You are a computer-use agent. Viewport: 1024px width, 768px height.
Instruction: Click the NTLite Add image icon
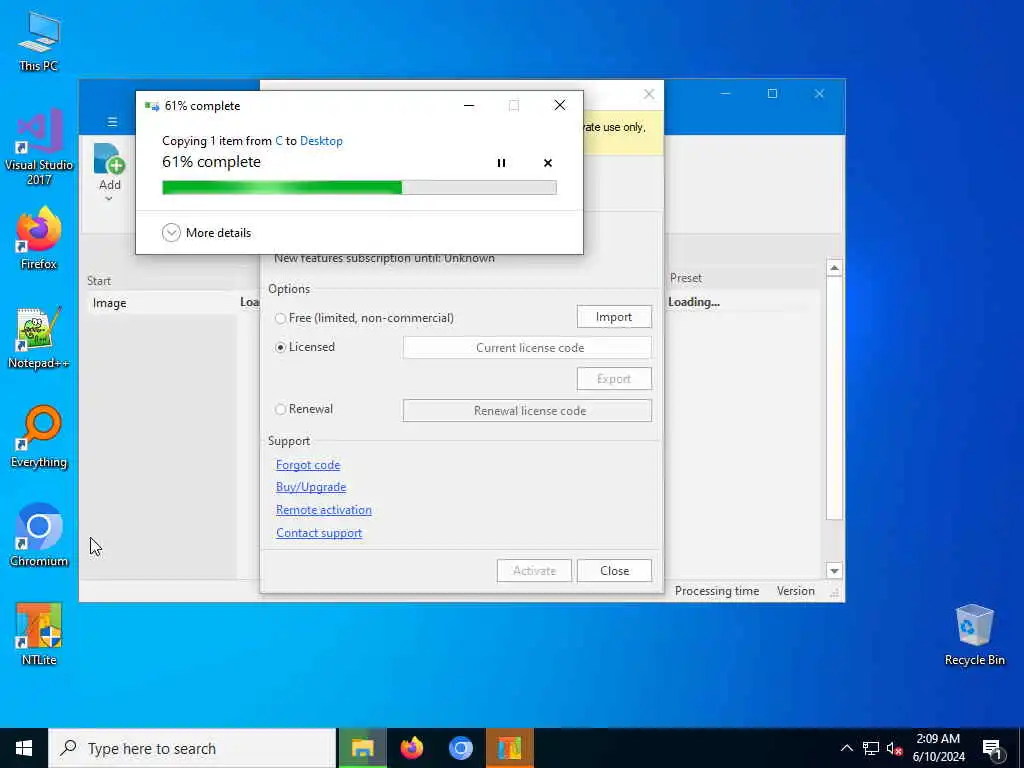point(109,159)
